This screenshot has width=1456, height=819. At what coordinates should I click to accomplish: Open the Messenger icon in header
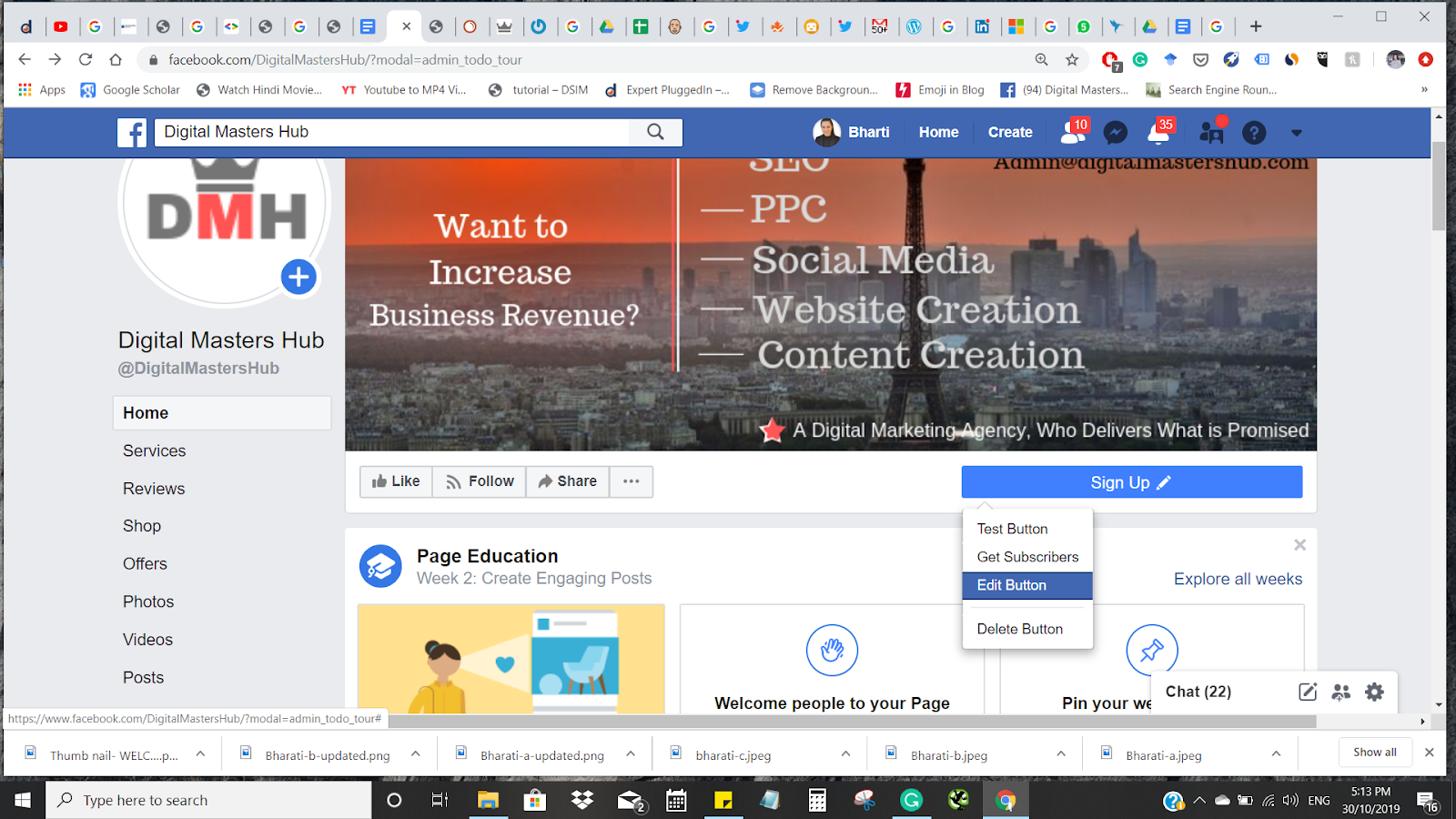pos(1116,133)
